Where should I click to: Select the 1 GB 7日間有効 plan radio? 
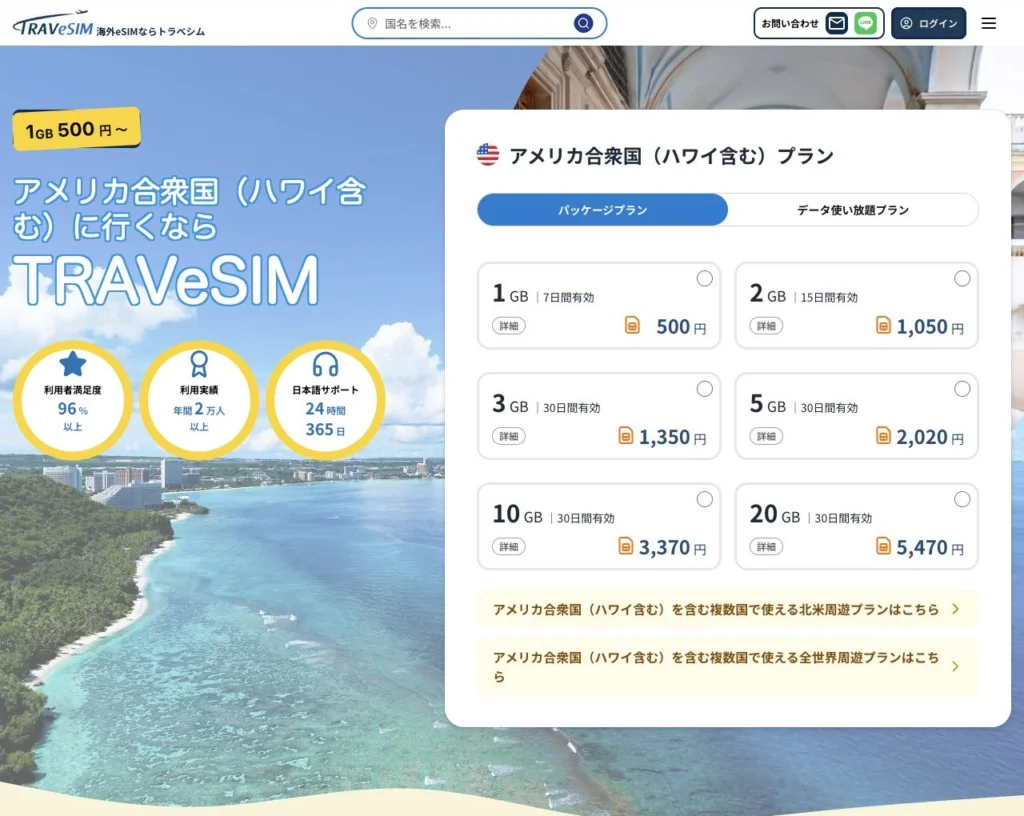(x=705, y=279)
